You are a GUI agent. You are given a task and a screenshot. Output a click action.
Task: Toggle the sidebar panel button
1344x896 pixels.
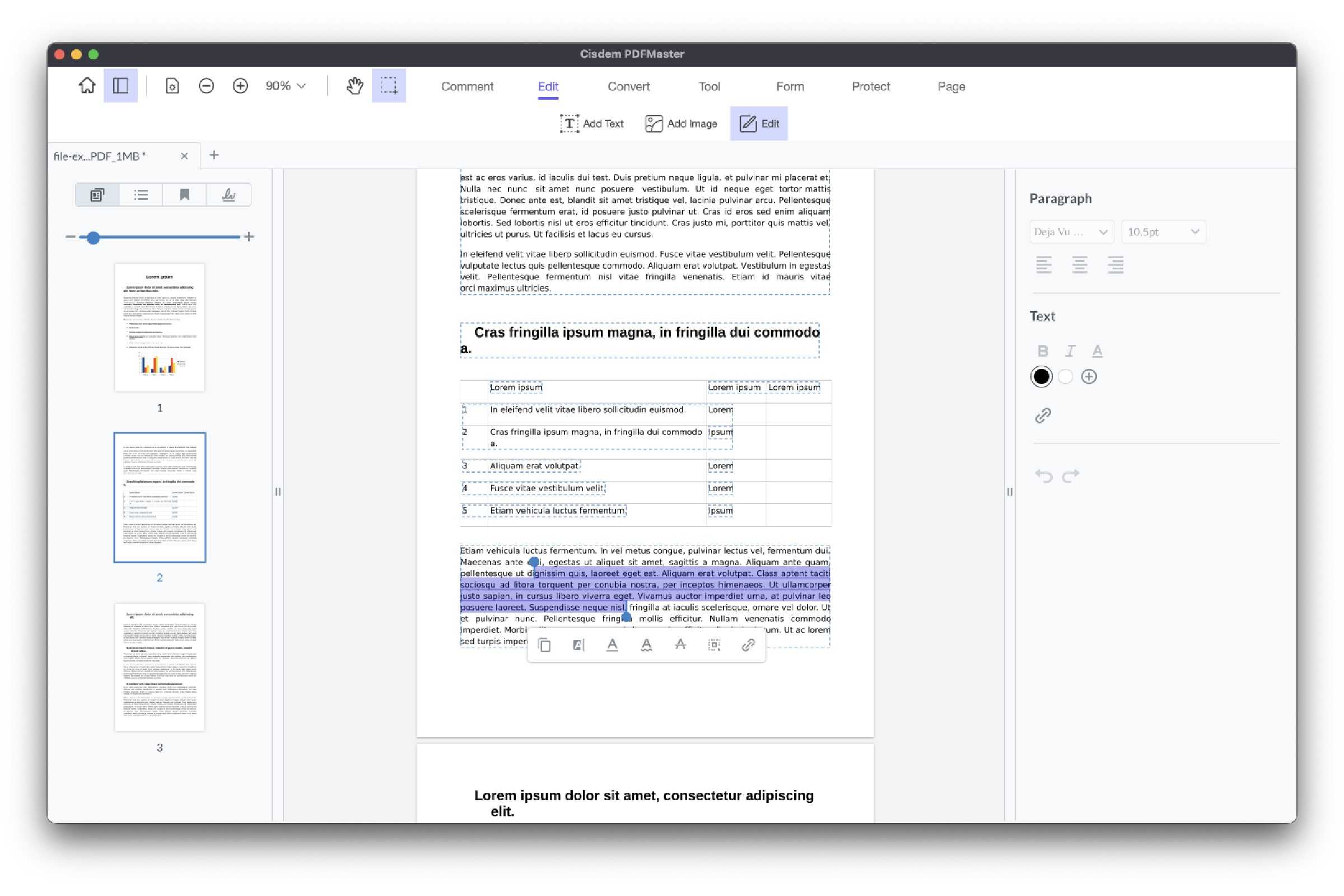coord(120,86)
